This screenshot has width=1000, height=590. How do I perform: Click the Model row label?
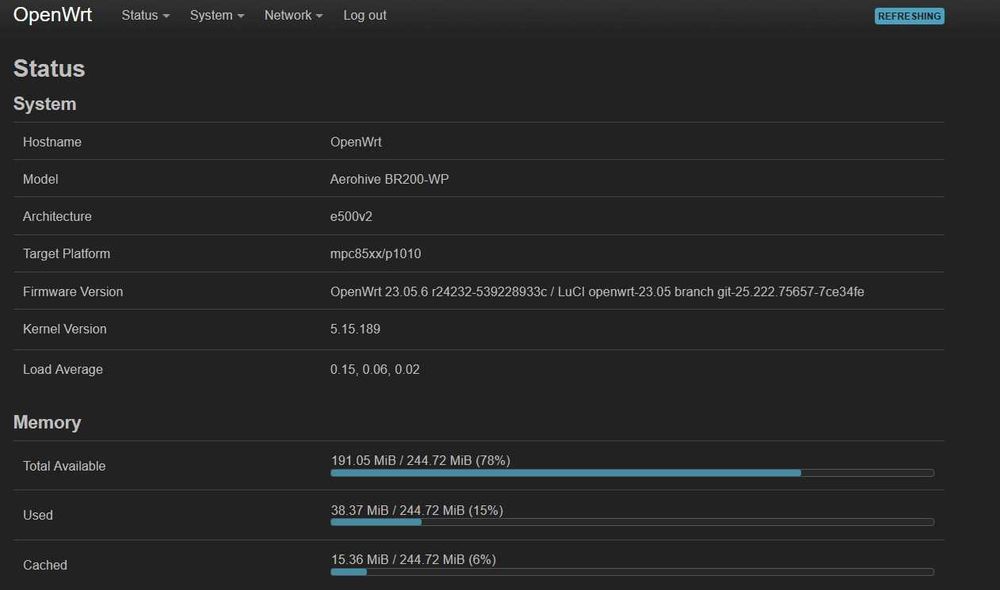(40, 179)
